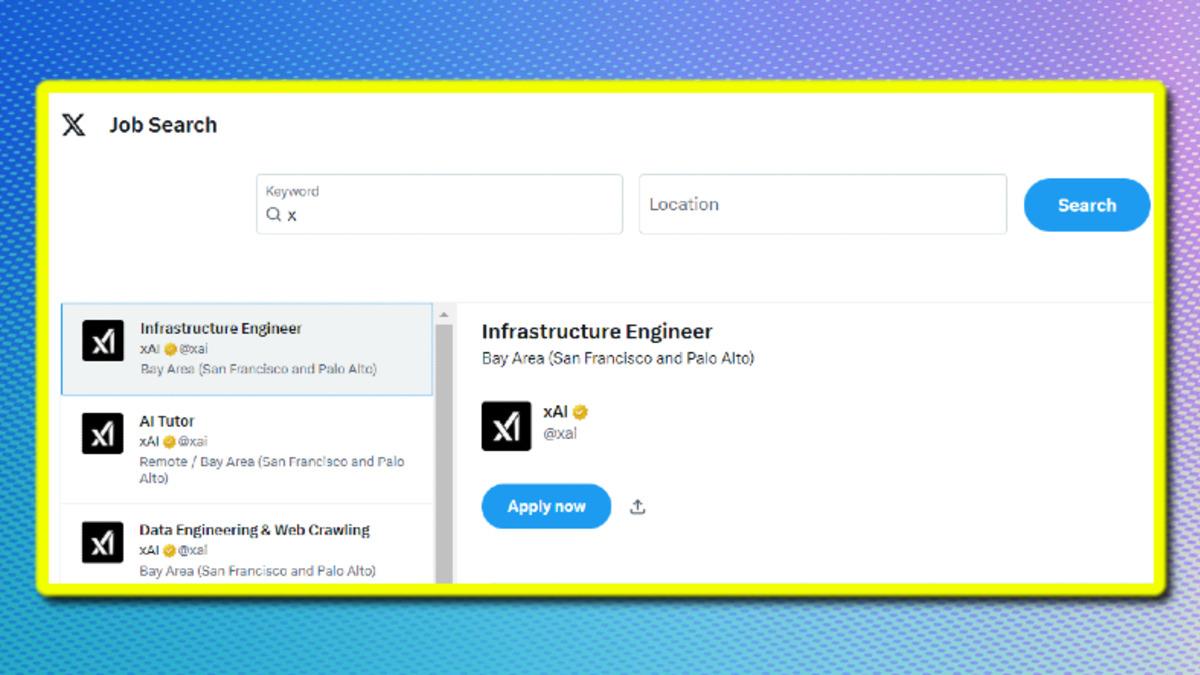Image resolution: width=1200 pixels, height=675 pixels.
Task: Focus the Location input field
Action: tap(822, 205)
